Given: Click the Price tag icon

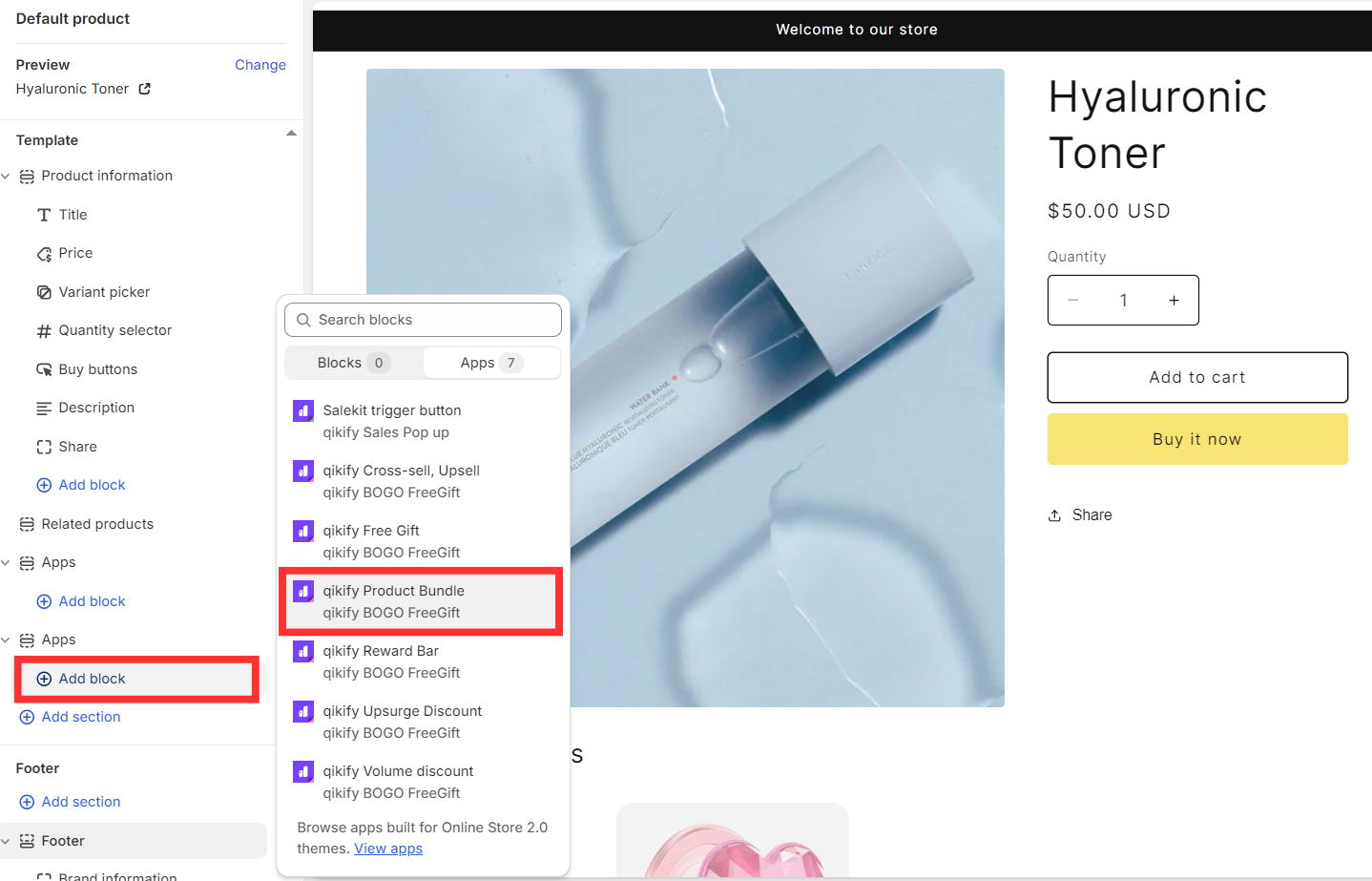Looking at the screenshot, I should coord(44,254).
